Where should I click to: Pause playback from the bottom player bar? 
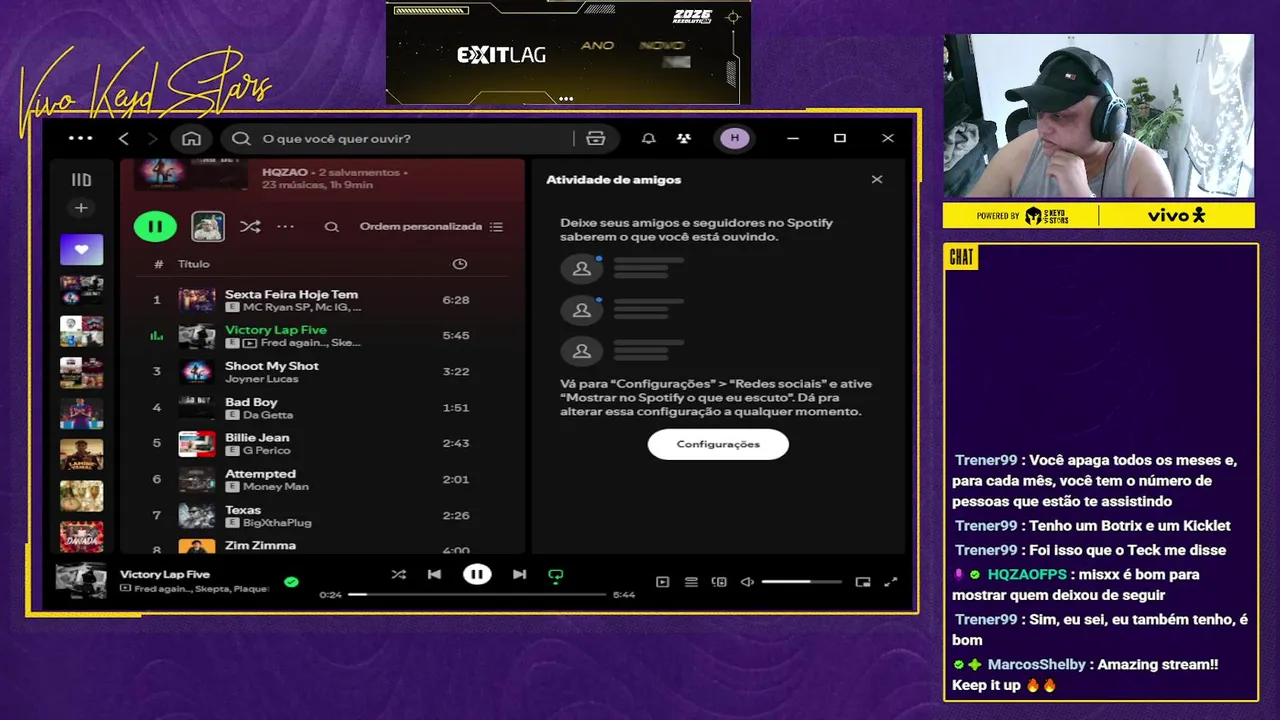pyautogui.click(x=477, y=574)
